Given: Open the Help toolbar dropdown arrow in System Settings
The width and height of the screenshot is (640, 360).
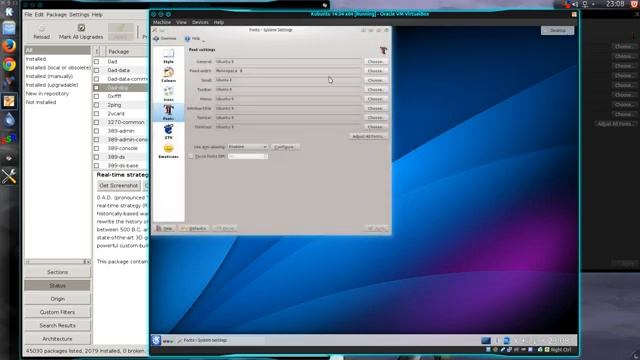Looking at the screenshot, I should [203, 40].
